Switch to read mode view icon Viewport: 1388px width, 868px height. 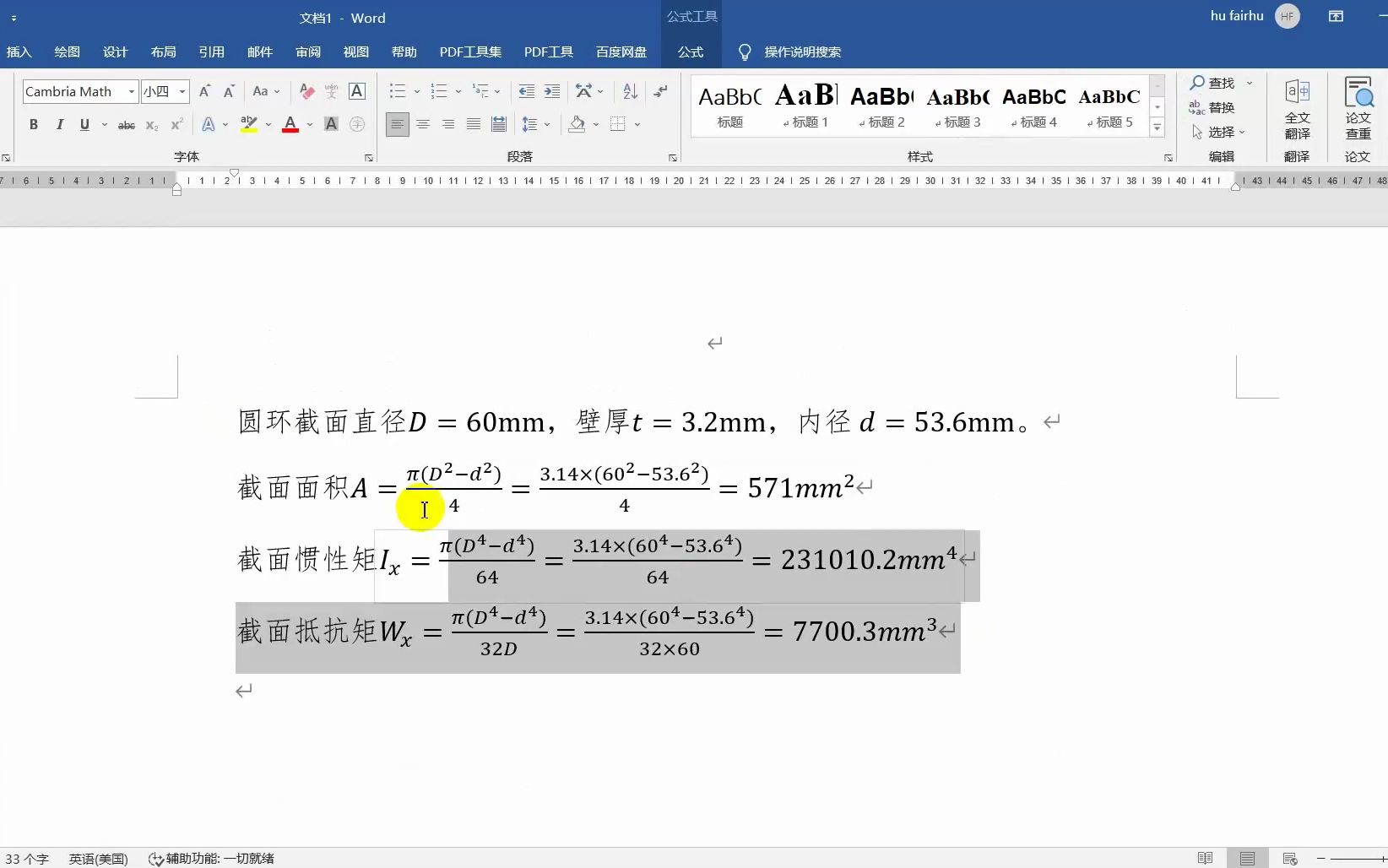pyautogui.click(x=1205, y=859)
